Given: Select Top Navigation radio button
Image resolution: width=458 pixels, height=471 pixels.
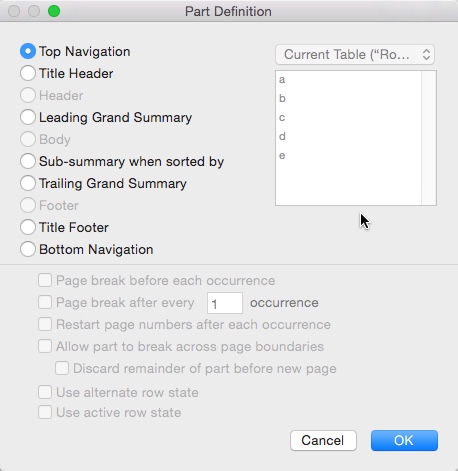Looking at the screenshot, I should click(x=28, y=51).
